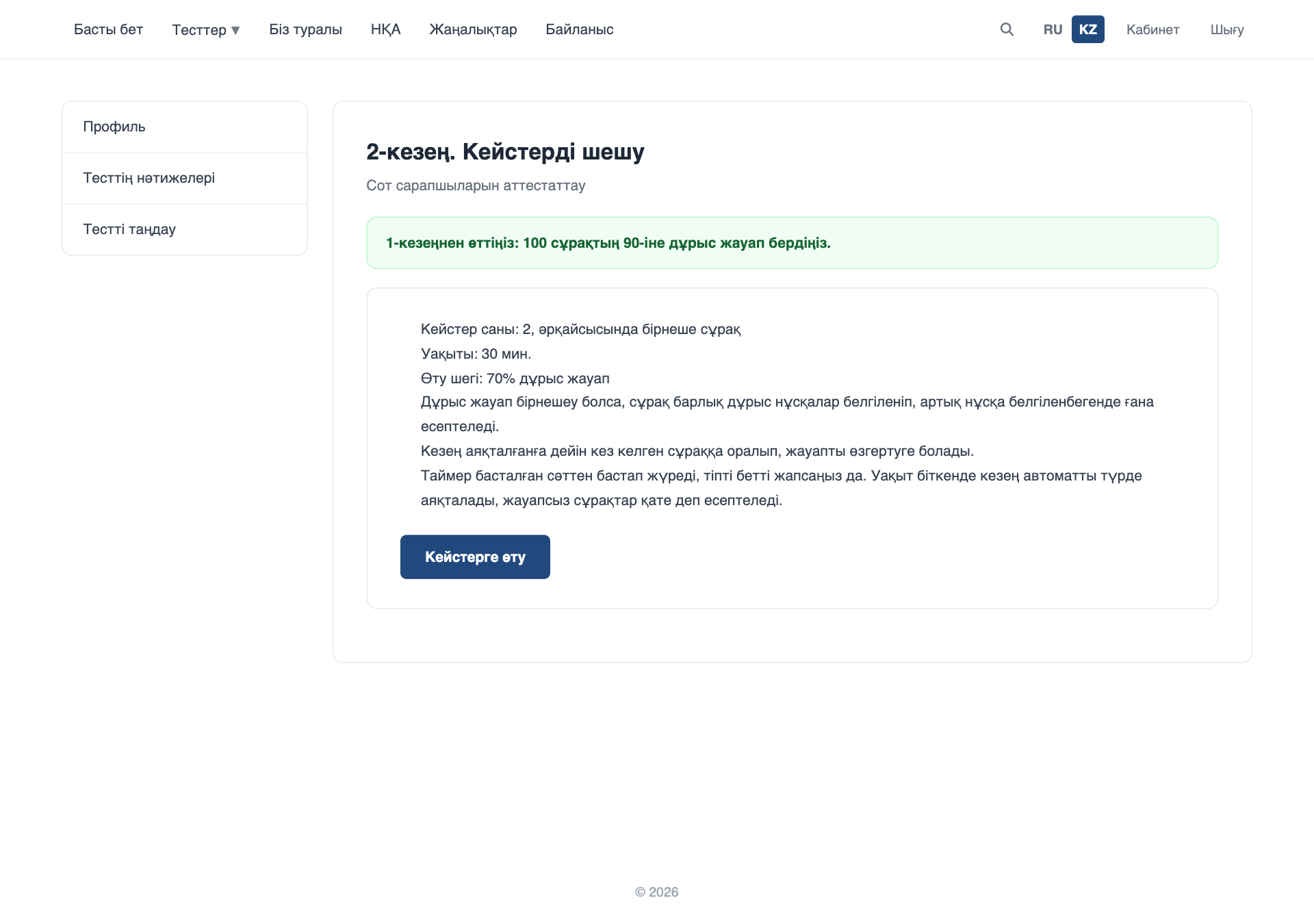Click the heading 2-кезең. Кейстерді шешу
The width and height of the screenshot is (1314, 924).
click(505, 151)
